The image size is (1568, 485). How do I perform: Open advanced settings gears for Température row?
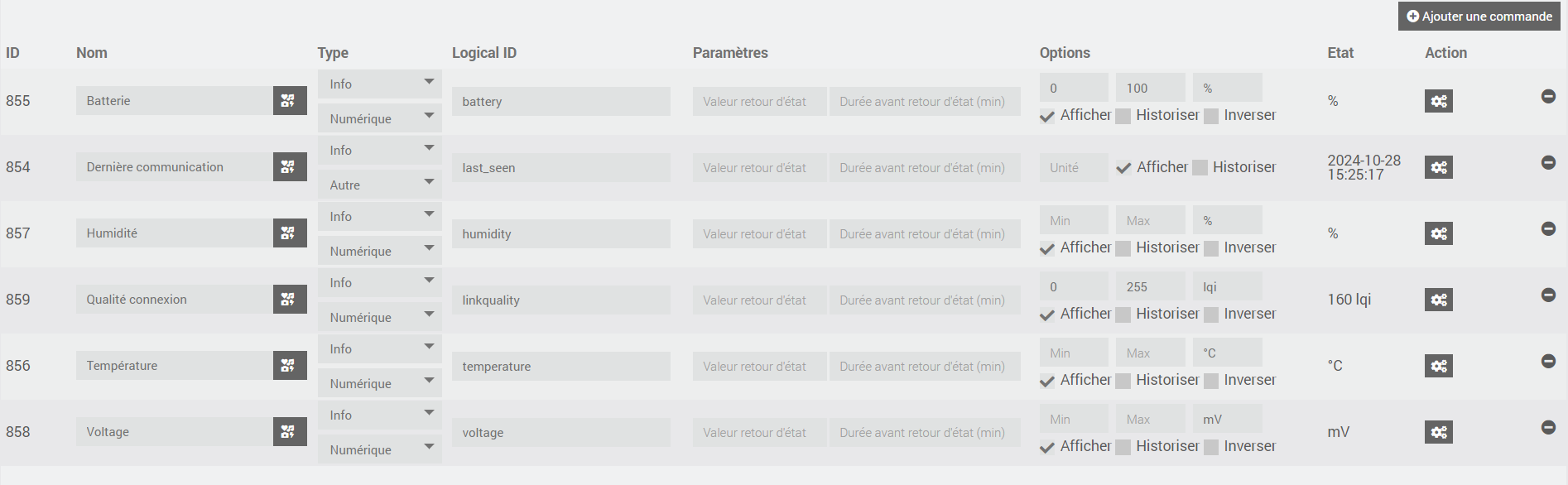1438,366
